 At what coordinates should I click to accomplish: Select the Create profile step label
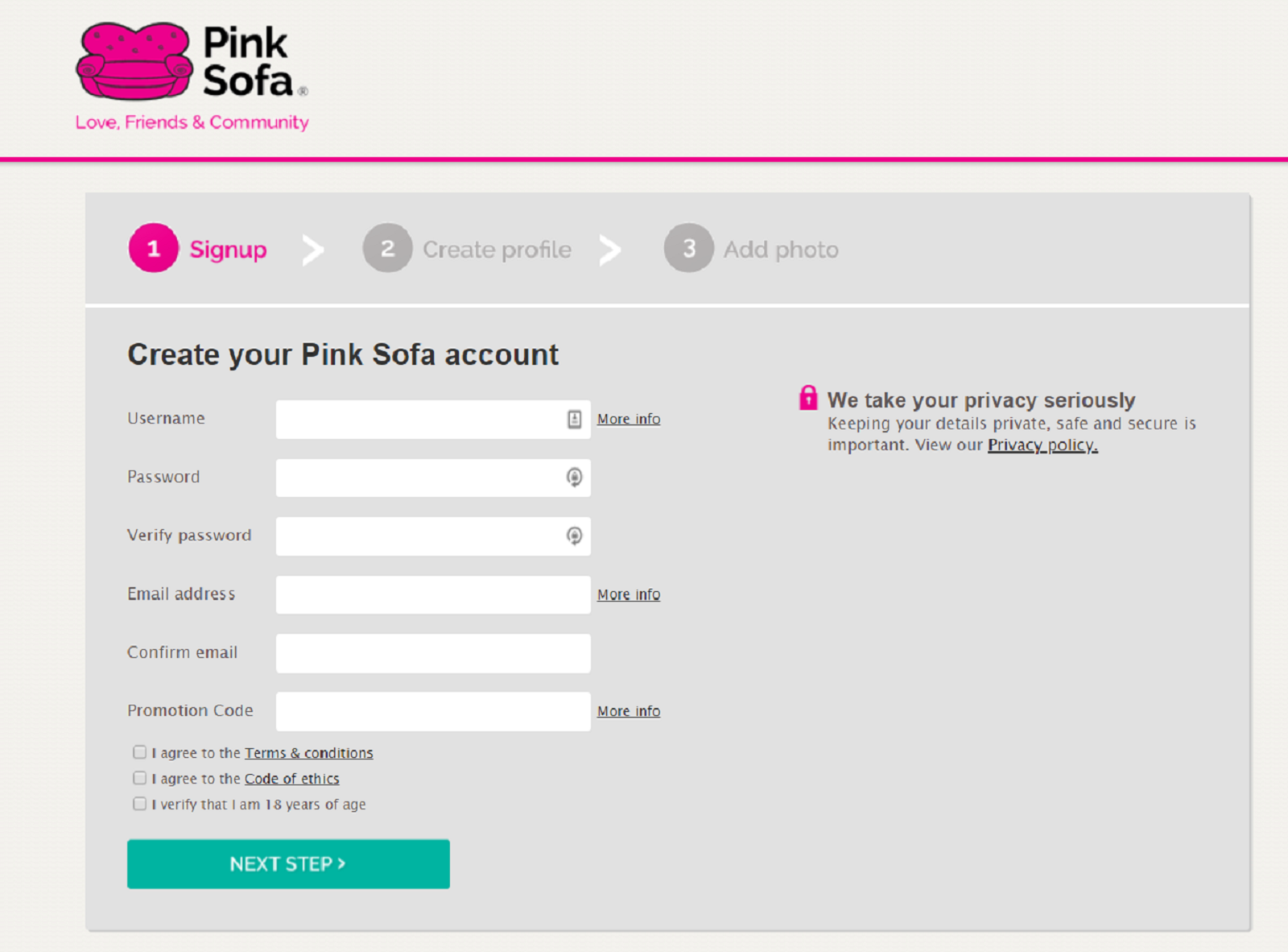pyautogui.click(x=497, y=250)
